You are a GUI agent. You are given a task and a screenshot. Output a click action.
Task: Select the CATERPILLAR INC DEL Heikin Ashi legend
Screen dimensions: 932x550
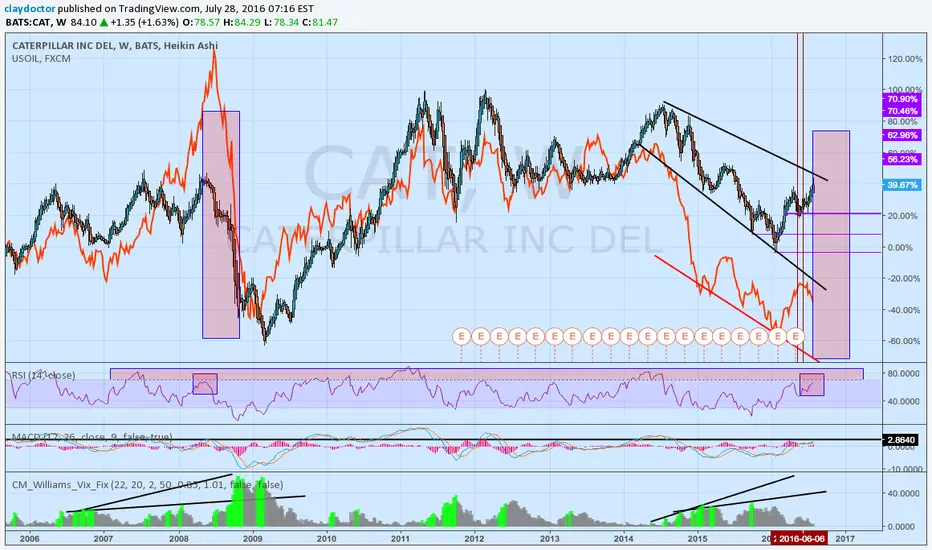click(115, 46)
